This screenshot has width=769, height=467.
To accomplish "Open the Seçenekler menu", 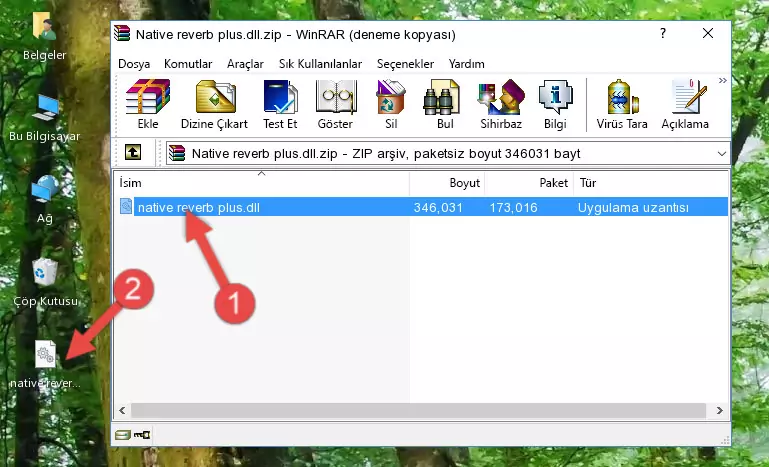I will coord(405,64).
